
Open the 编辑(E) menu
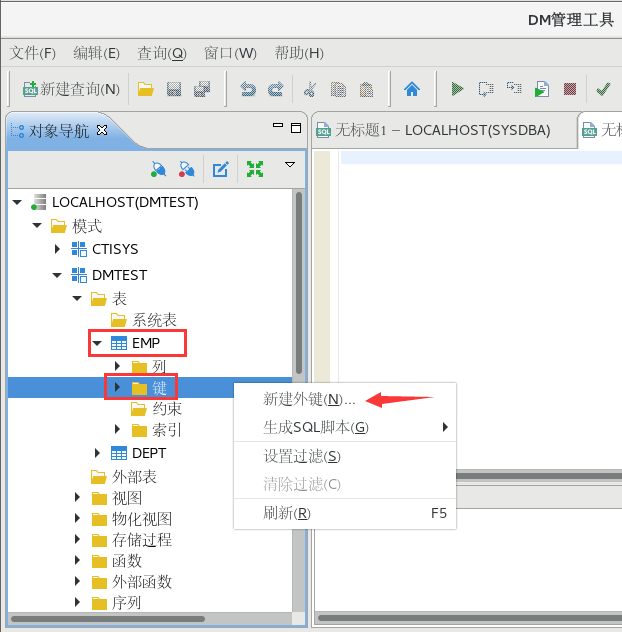(x=96, y=53)
